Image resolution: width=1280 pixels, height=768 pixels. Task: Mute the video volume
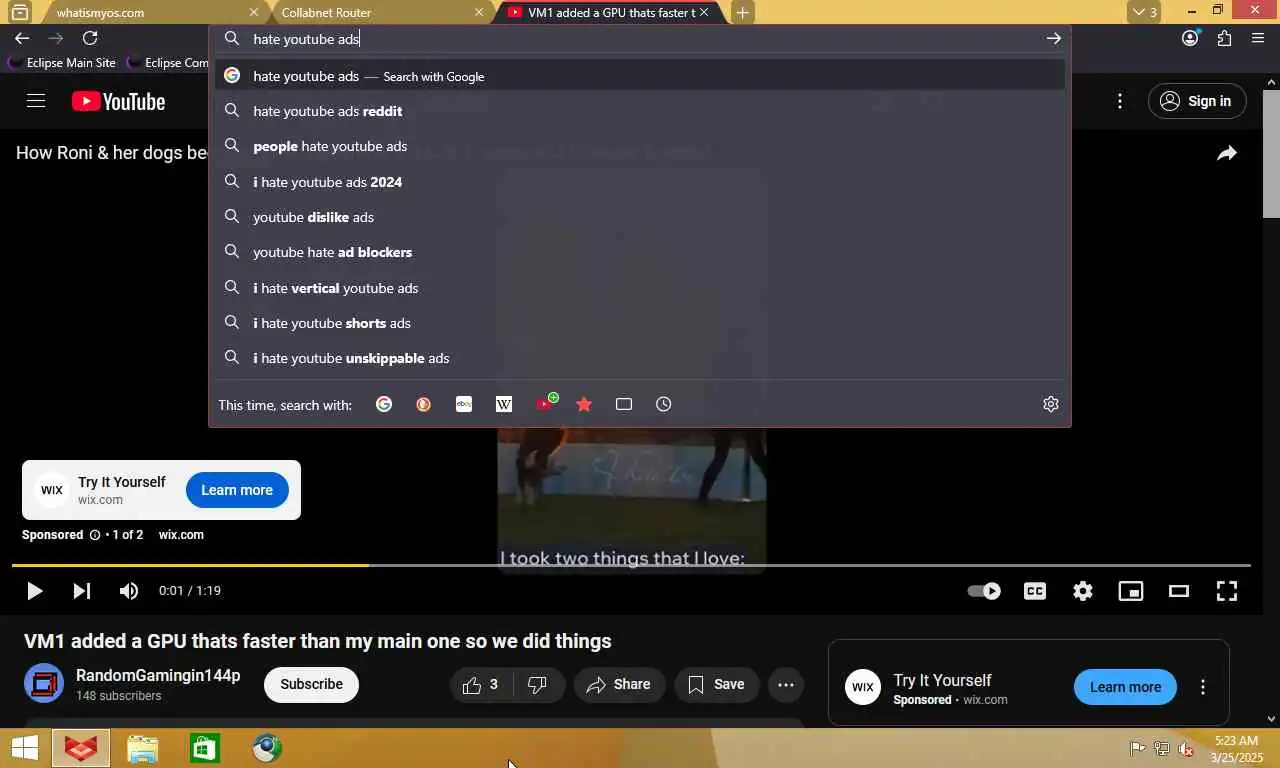pos(129,591)
